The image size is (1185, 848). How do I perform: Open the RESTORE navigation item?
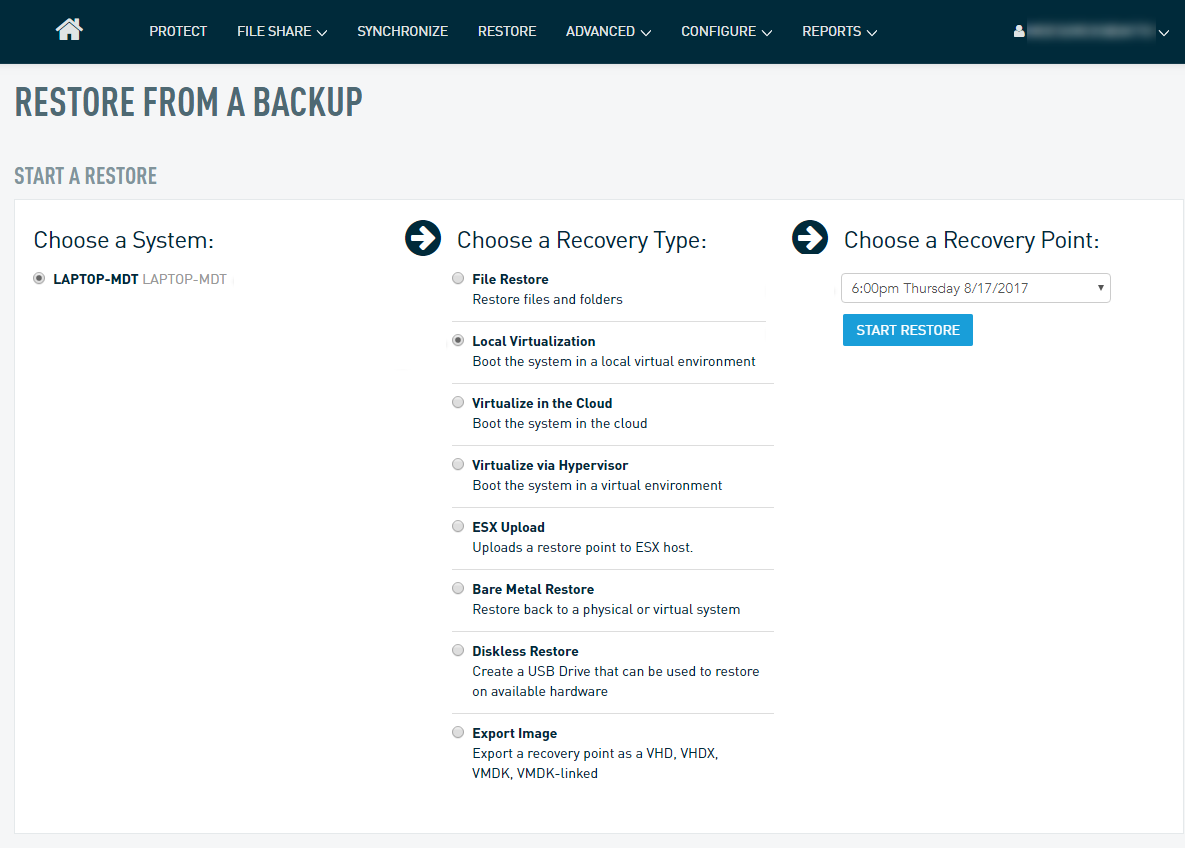[x=507, y=31]
